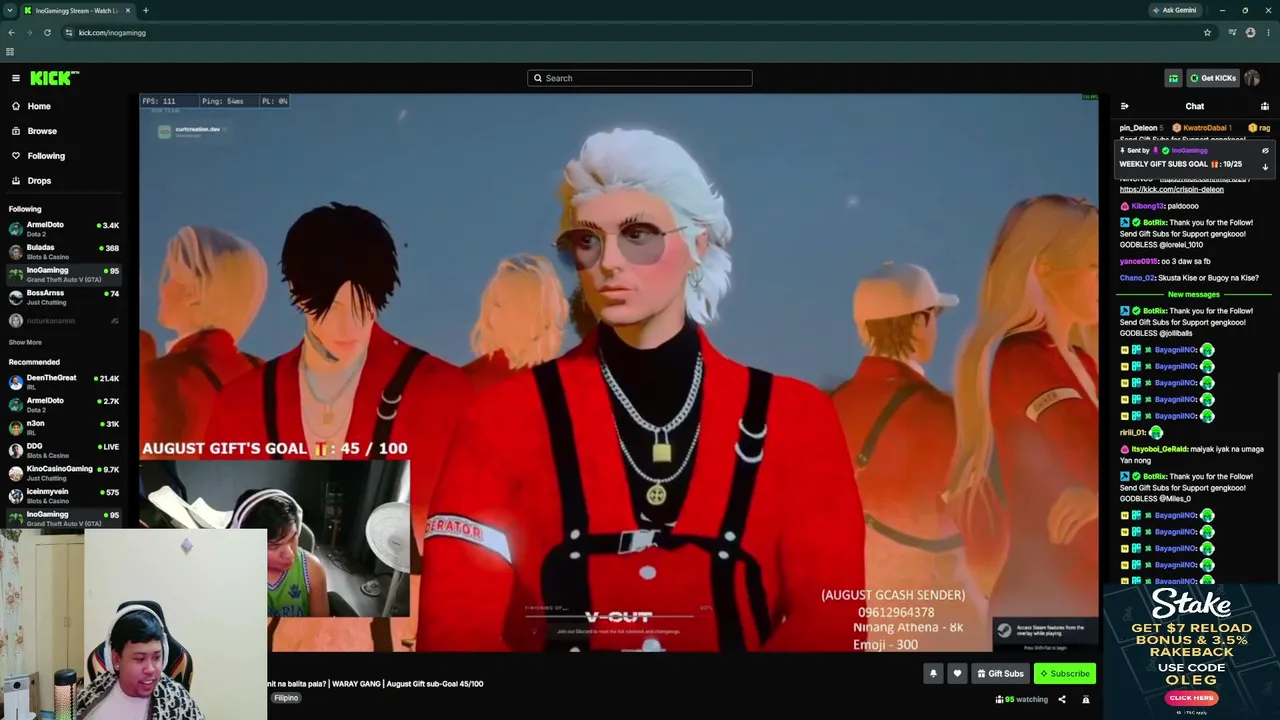Collapse the sidebar with the hamburger menu icon
Screen dimensions: 1280x720
coord(16,78)
